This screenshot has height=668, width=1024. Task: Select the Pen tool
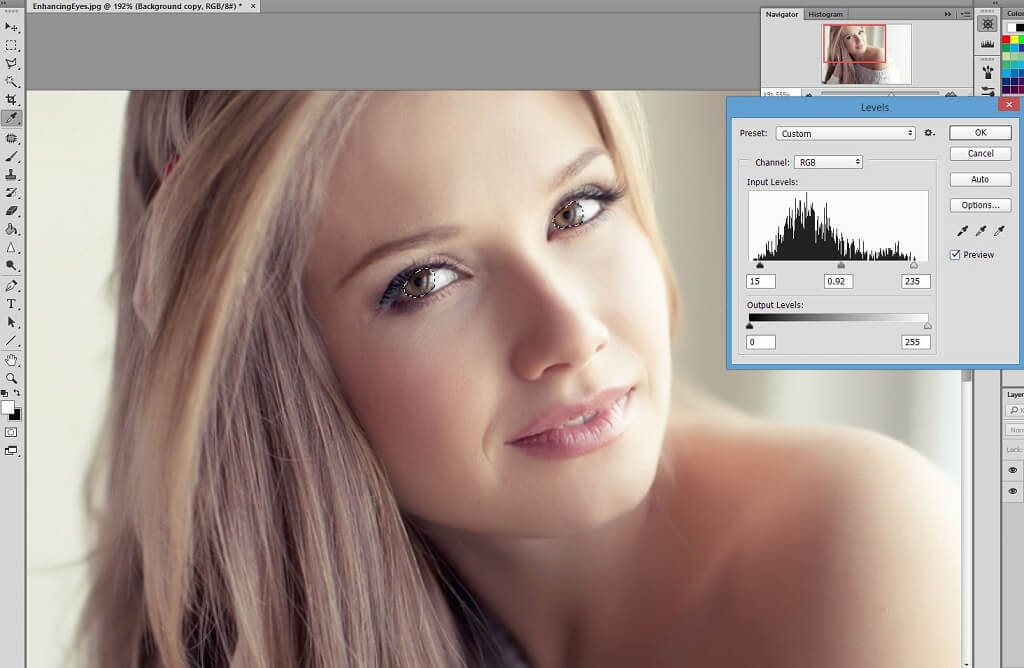point(11,286)
